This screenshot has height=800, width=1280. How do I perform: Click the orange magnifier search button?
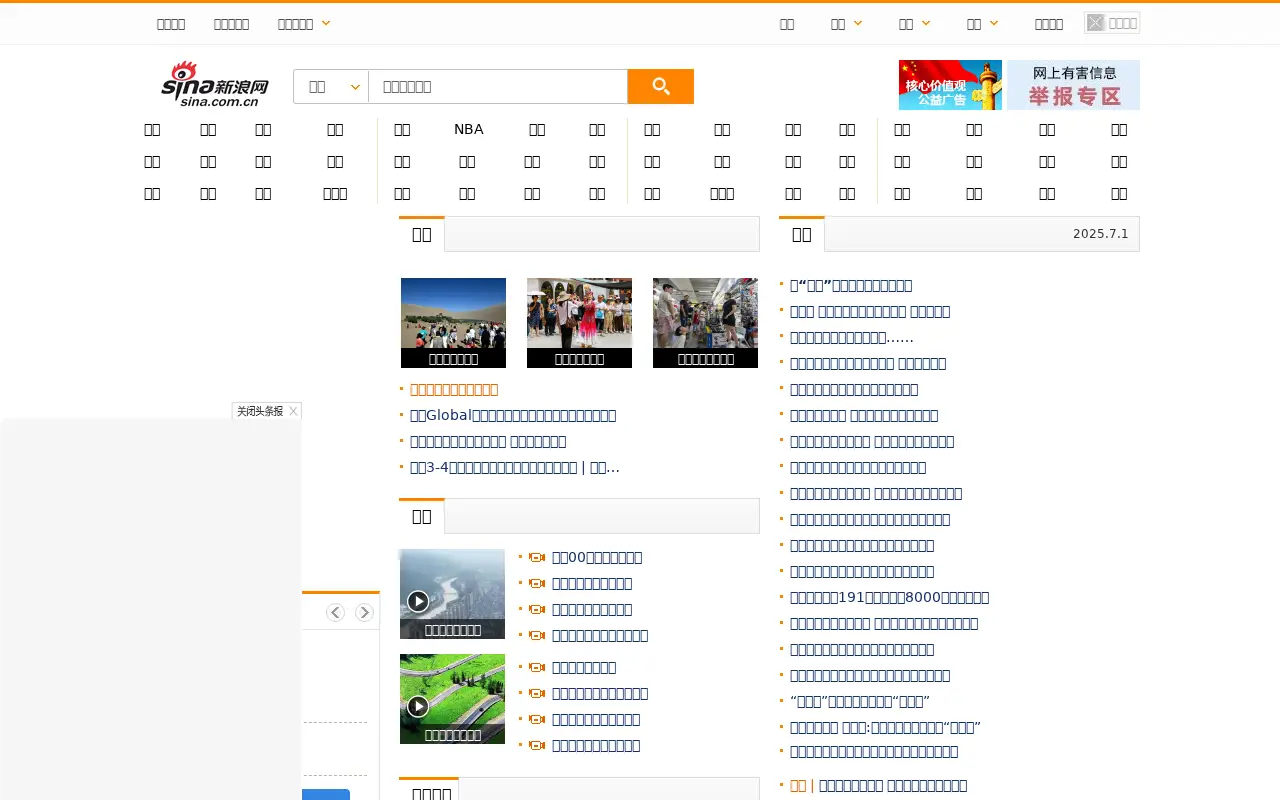coord(660,87)
